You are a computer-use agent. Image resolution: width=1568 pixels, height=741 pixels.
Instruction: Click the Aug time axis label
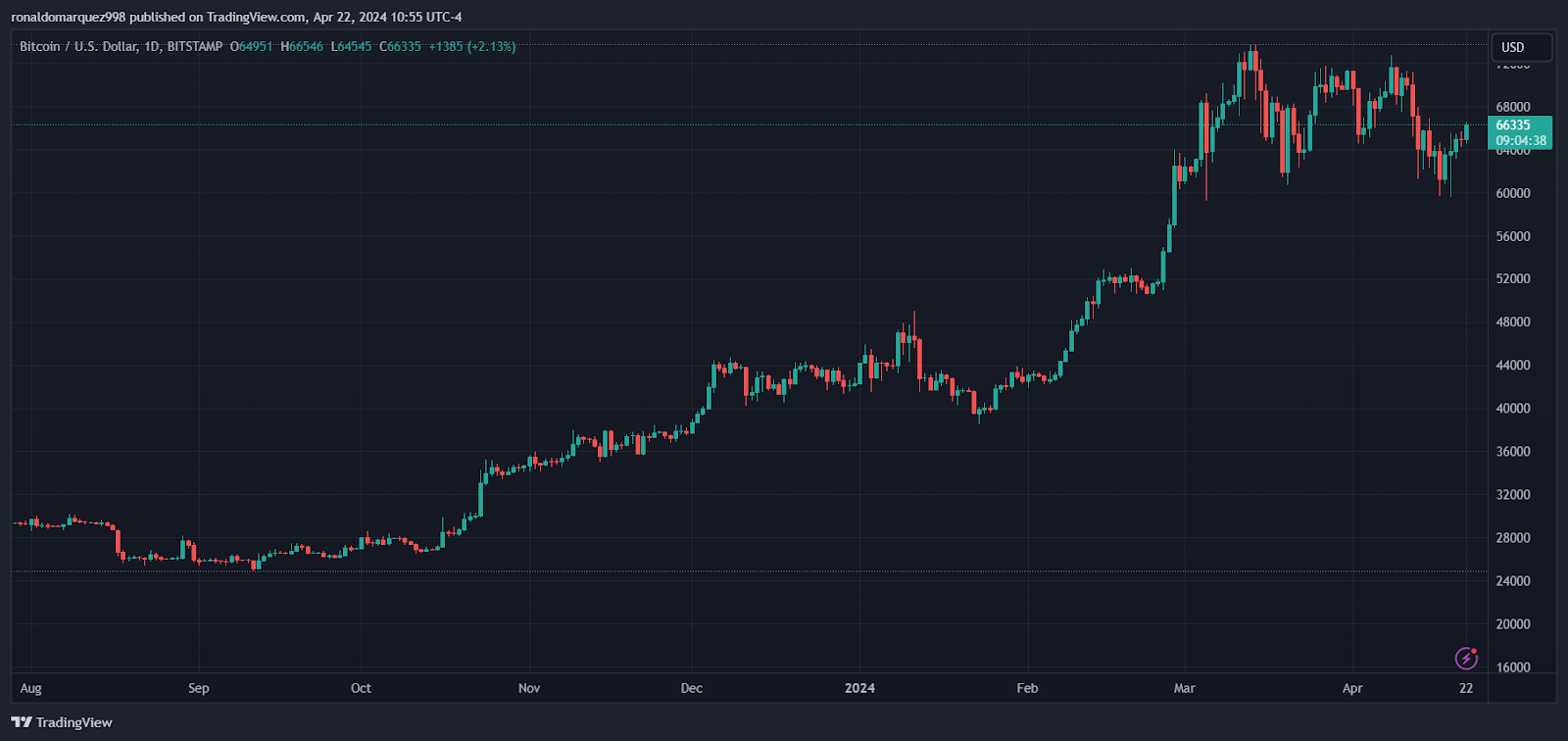pyautogui.click(x=31, y=688)
